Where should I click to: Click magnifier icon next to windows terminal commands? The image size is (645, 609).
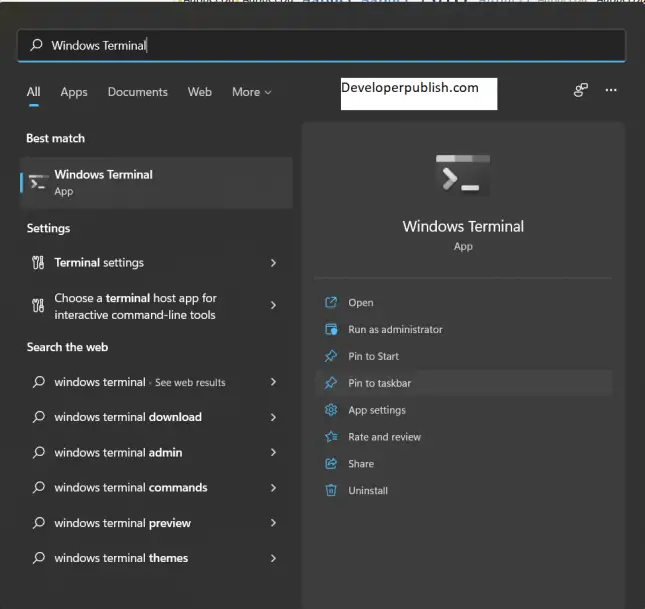39,487
